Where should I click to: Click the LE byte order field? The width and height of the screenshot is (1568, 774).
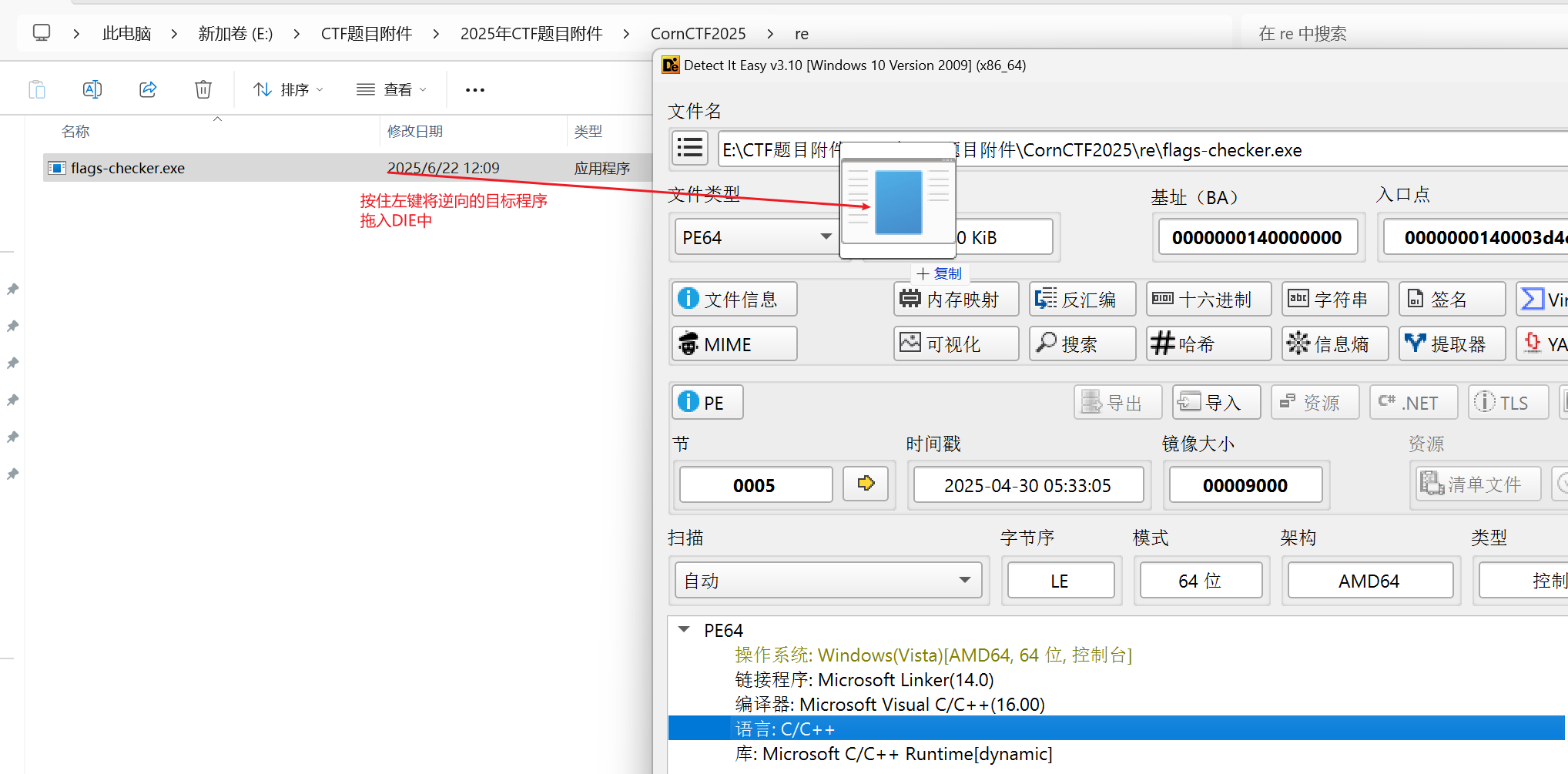1060,581
